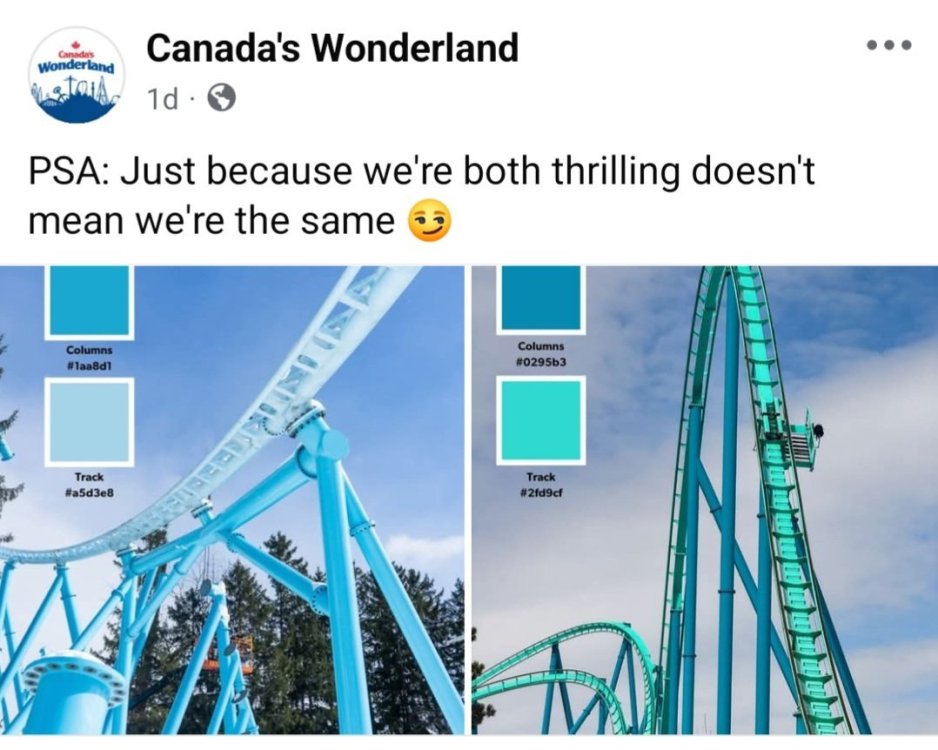Open the three-dot post options menu
The width and height of the screenshot is (938, 750).
pos(890,45)
